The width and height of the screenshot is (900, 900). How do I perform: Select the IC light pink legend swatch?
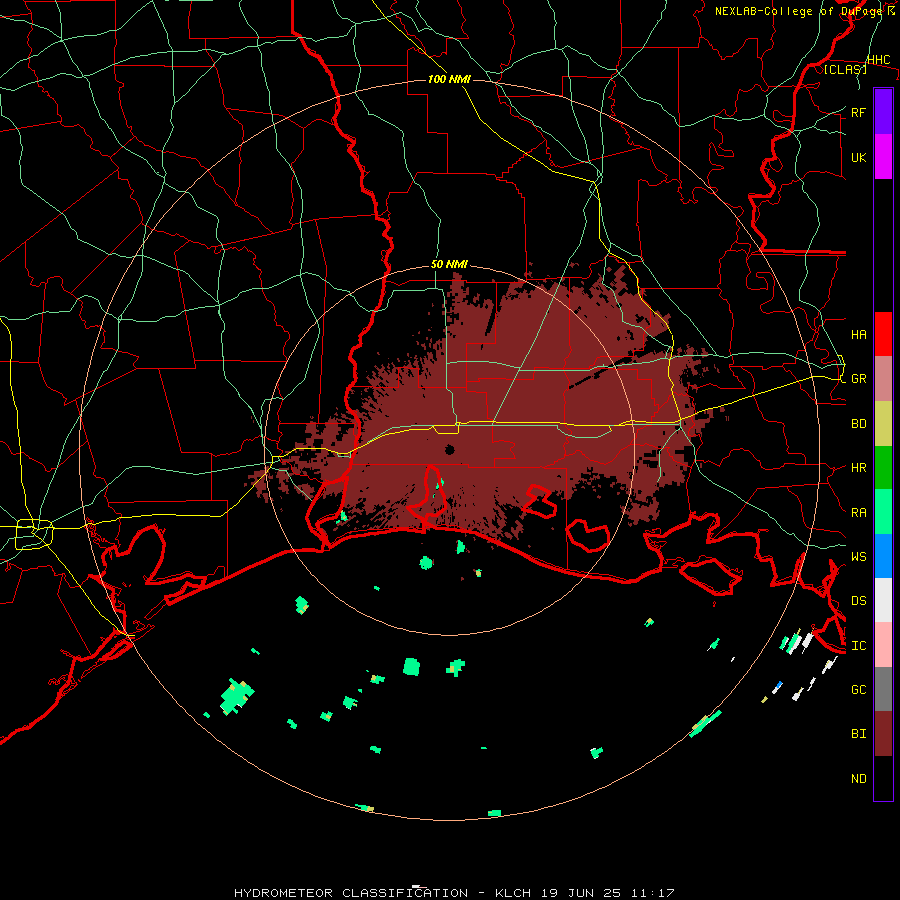pos(883,645)
